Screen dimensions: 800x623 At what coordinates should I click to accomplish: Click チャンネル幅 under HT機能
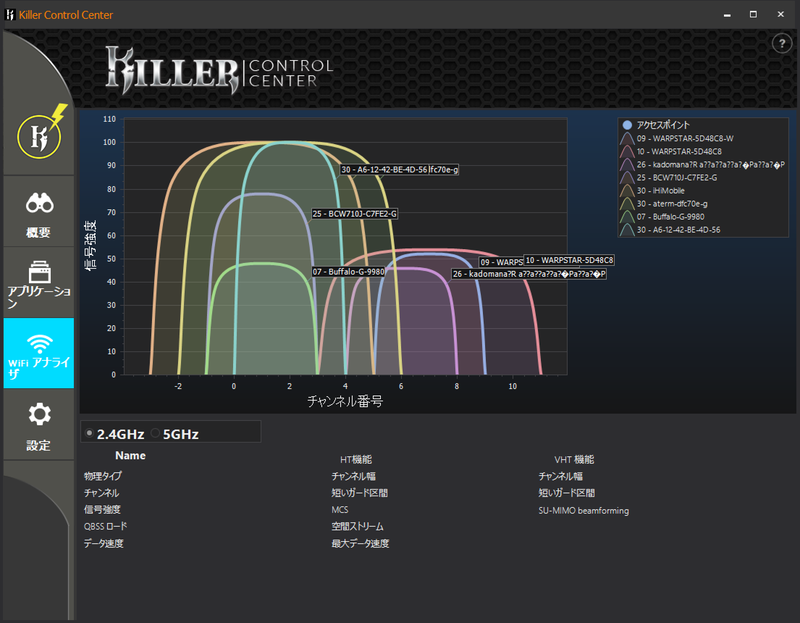[354, 477]
